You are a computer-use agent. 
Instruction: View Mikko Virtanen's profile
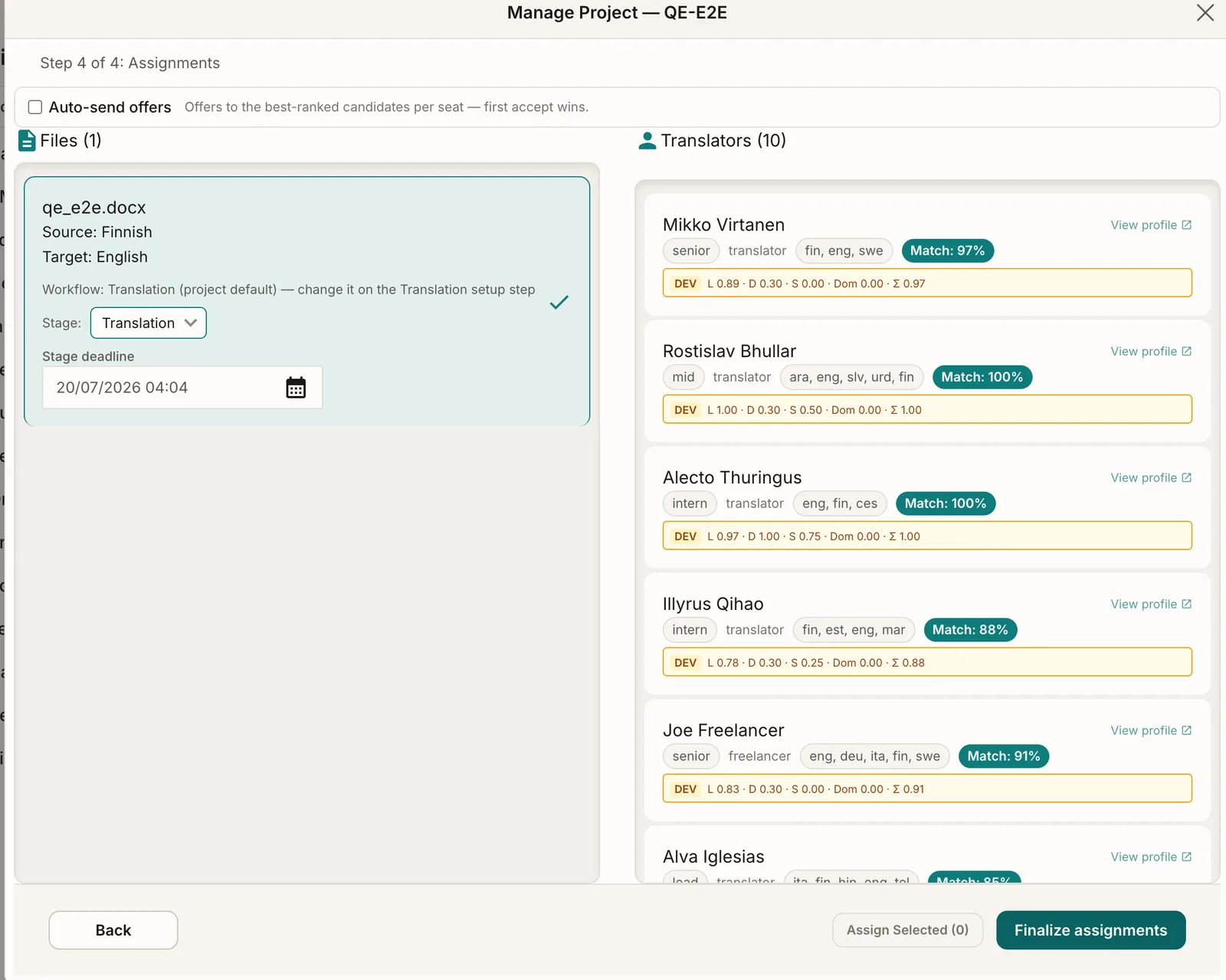[1151, 225]
